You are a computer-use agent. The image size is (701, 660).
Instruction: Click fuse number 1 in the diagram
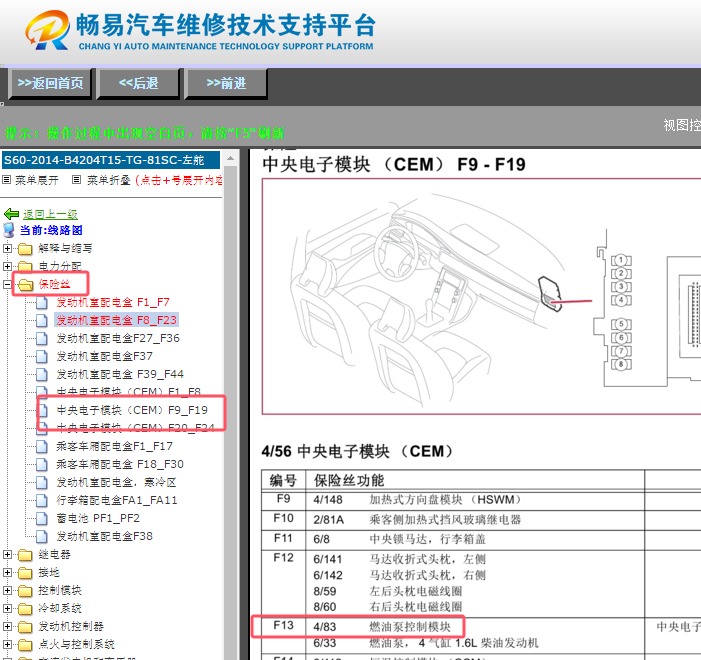(621, 260)
